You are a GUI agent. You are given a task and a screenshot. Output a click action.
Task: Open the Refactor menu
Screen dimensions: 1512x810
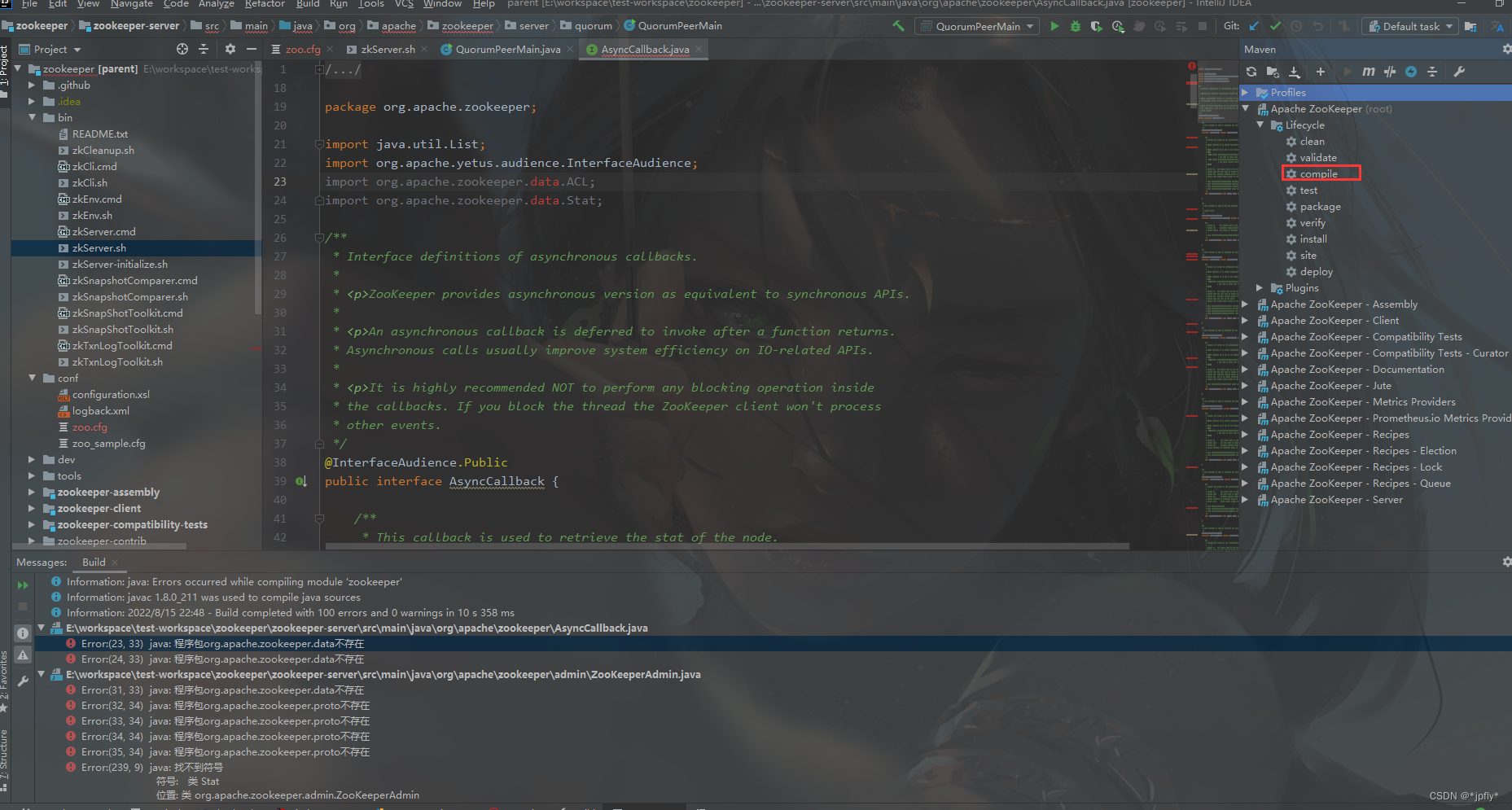[265, 4]
